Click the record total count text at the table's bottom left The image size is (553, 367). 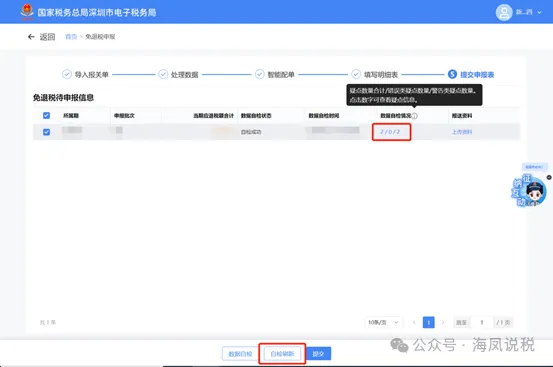point(48,322)
